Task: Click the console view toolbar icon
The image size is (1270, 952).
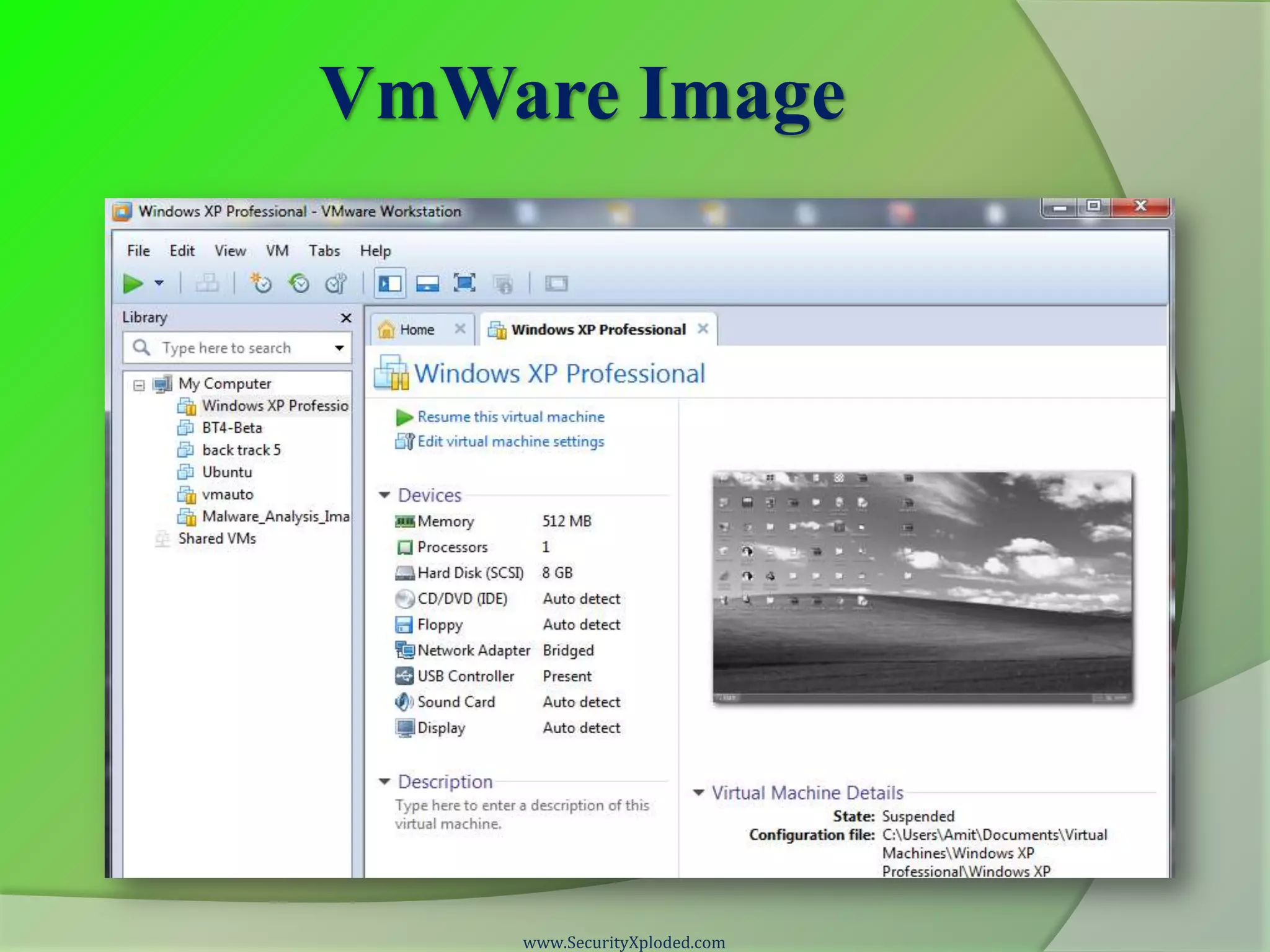Action: click(x=556, y=284)
